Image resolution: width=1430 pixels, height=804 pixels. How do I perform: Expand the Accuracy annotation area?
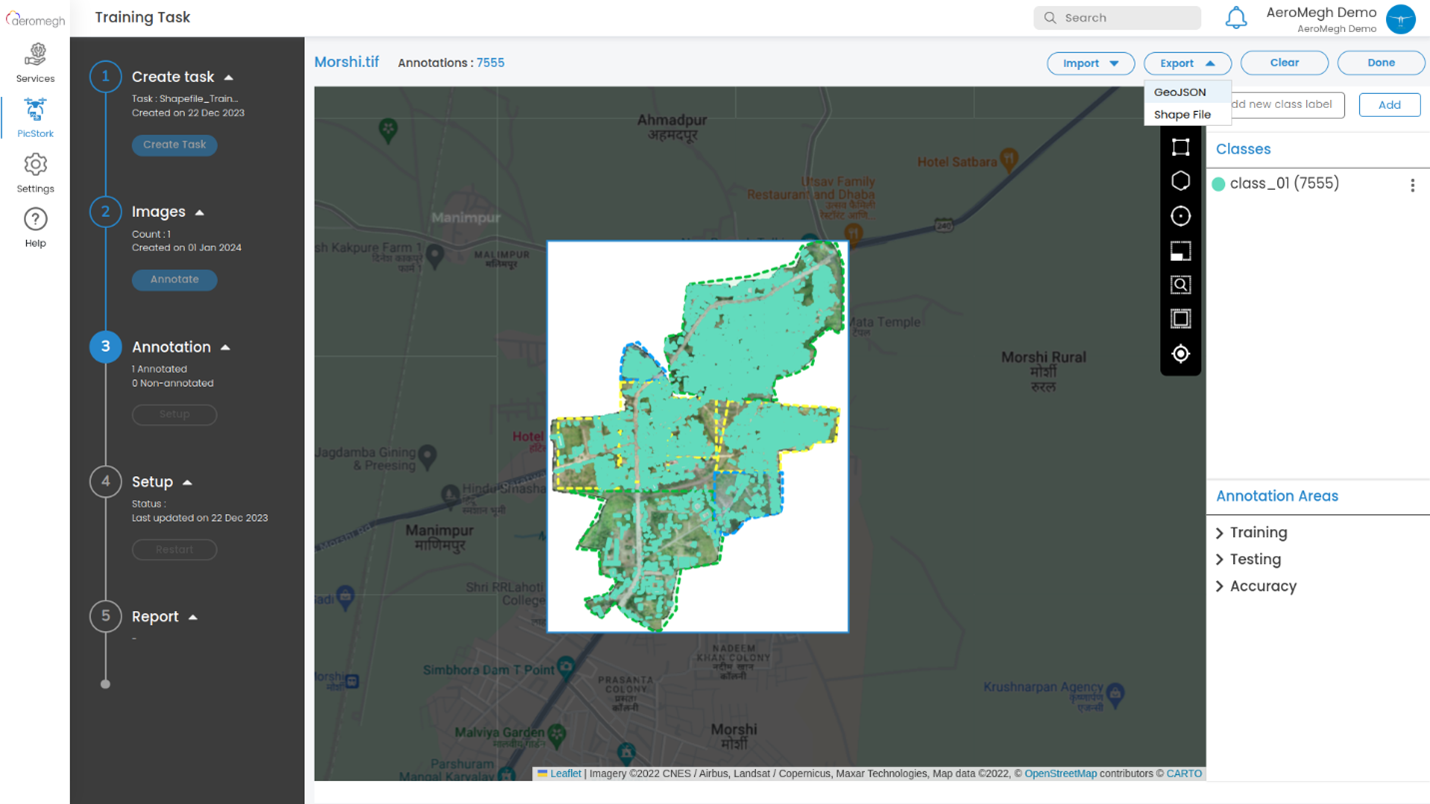click(1262, 587)
